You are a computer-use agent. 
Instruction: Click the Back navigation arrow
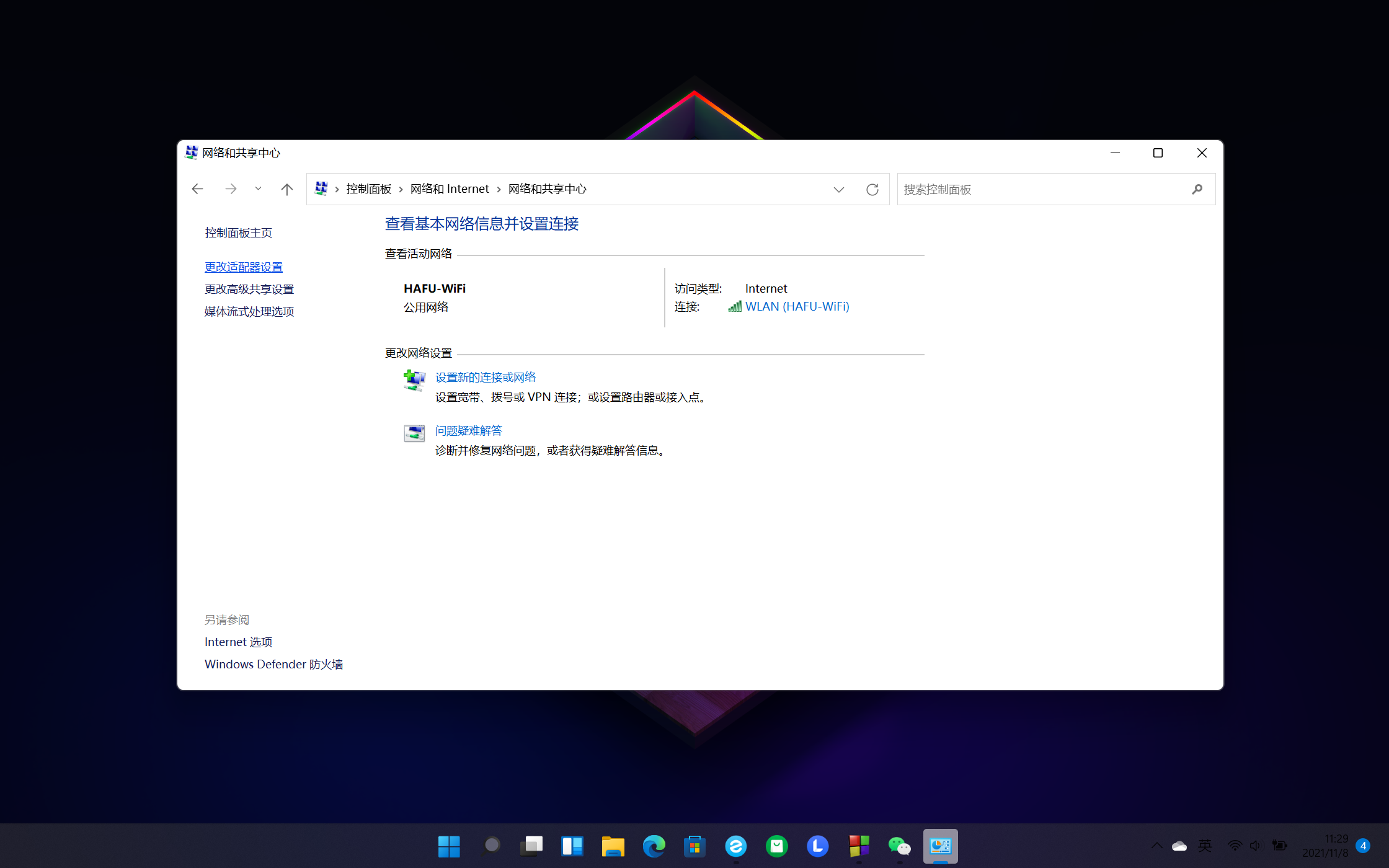click(197, 189)
